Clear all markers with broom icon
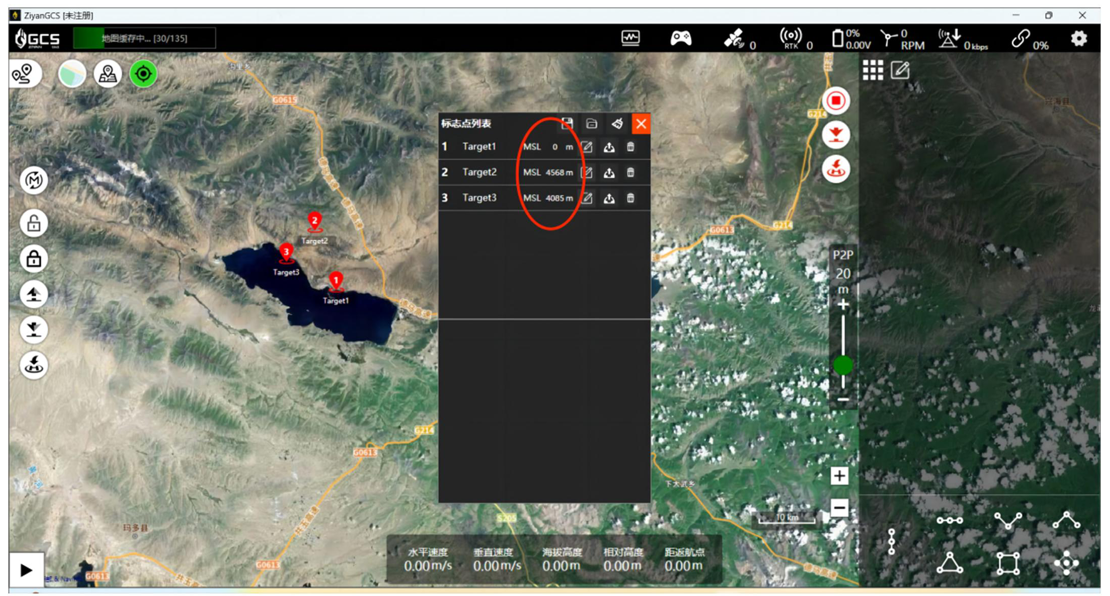1110x596 pixels. (x=617, y=123)
